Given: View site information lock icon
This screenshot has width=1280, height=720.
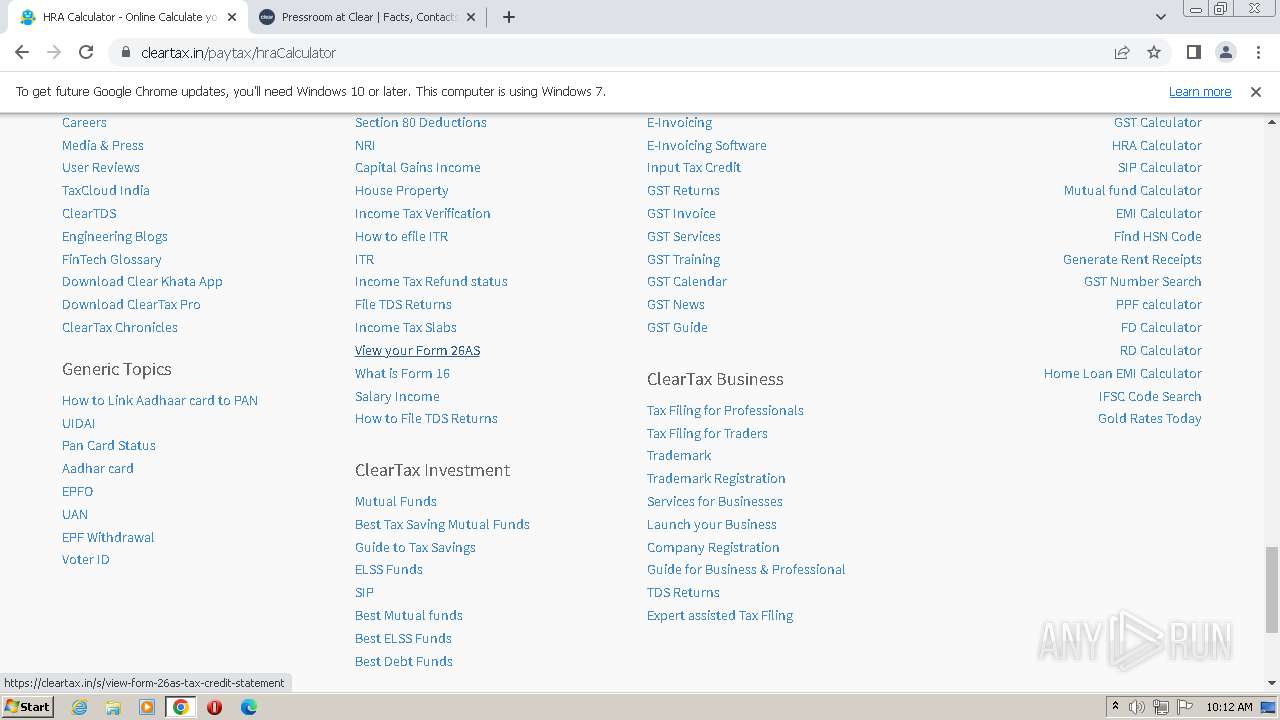Looking at the screenshot, I should tap(126, 52).
